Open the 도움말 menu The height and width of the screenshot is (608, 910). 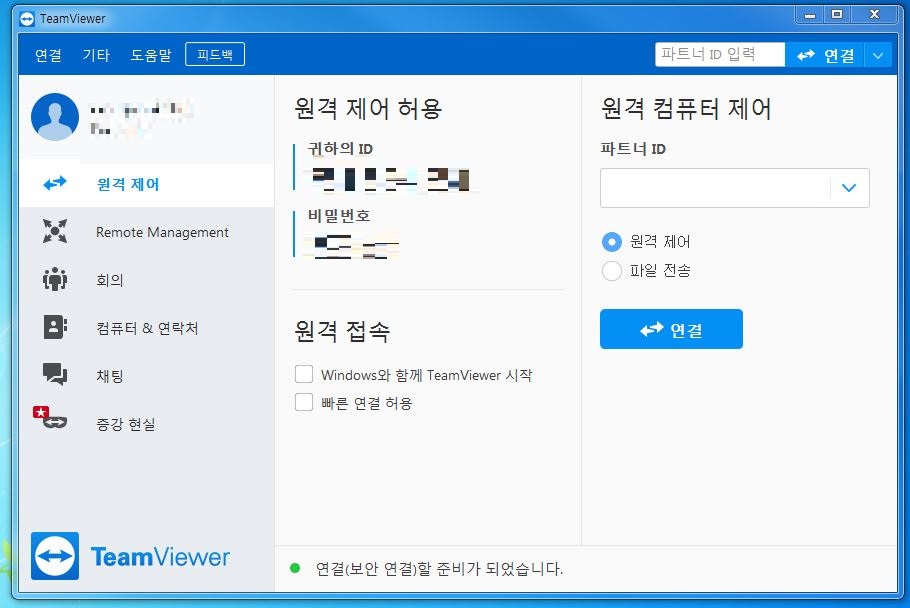[x=151, y=55]
